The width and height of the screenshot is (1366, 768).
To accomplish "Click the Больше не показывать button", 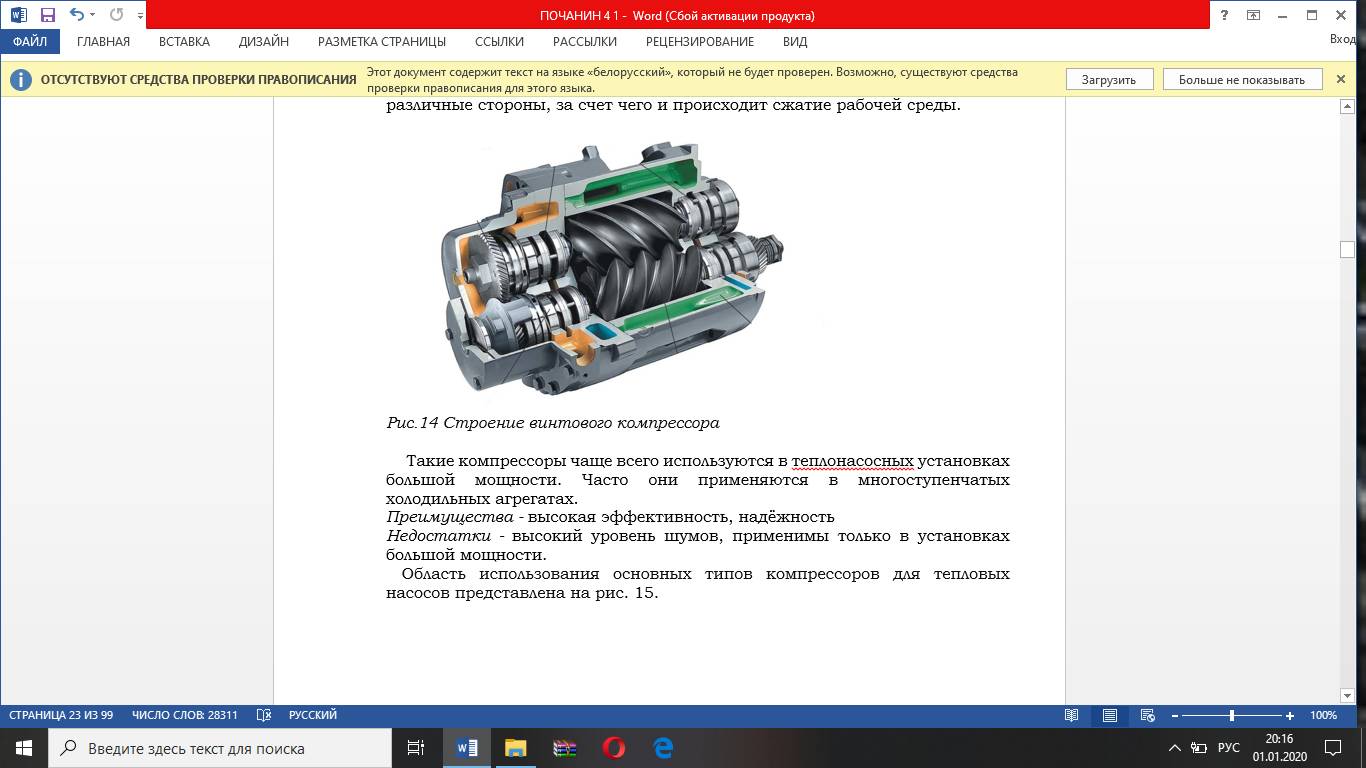I will (1241, 80).
